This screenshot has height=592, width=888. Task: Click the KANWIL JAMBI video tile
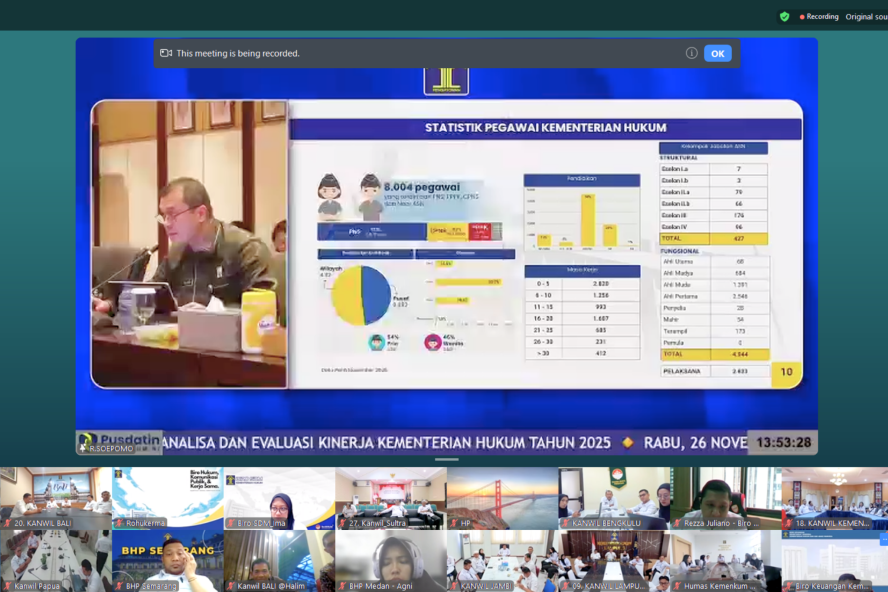(502, 560)
